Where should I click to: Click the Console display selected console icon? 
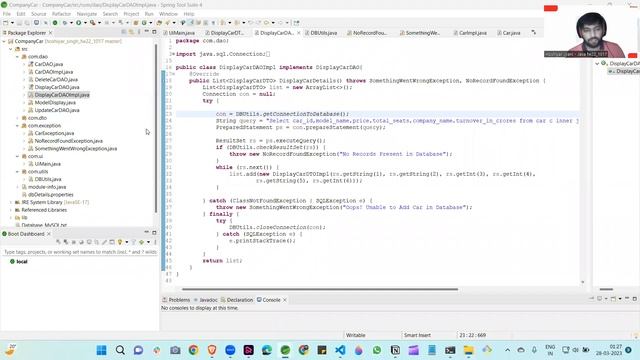599,299
